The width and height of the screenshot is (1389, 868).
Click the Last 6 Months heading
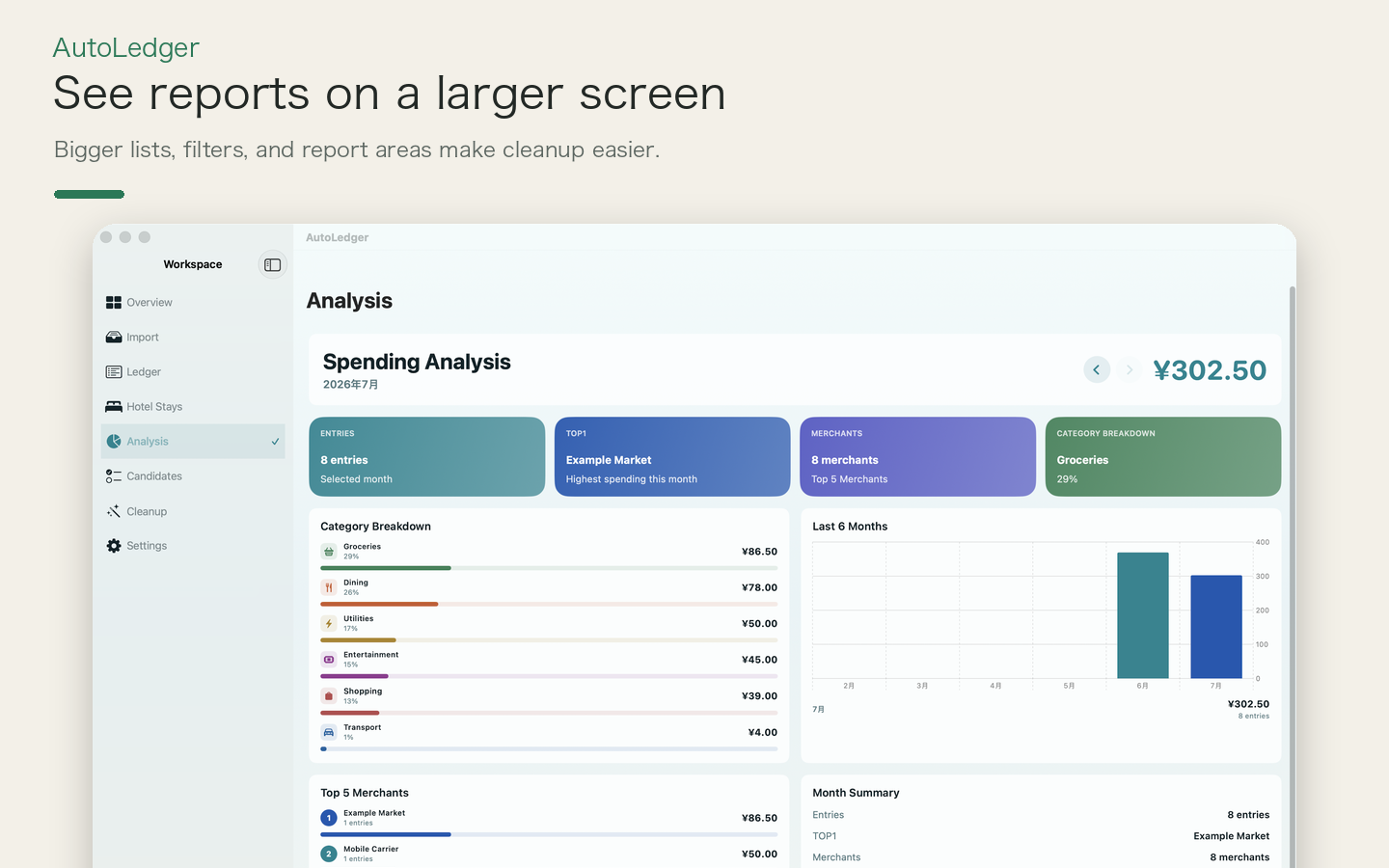coord(850,527)
